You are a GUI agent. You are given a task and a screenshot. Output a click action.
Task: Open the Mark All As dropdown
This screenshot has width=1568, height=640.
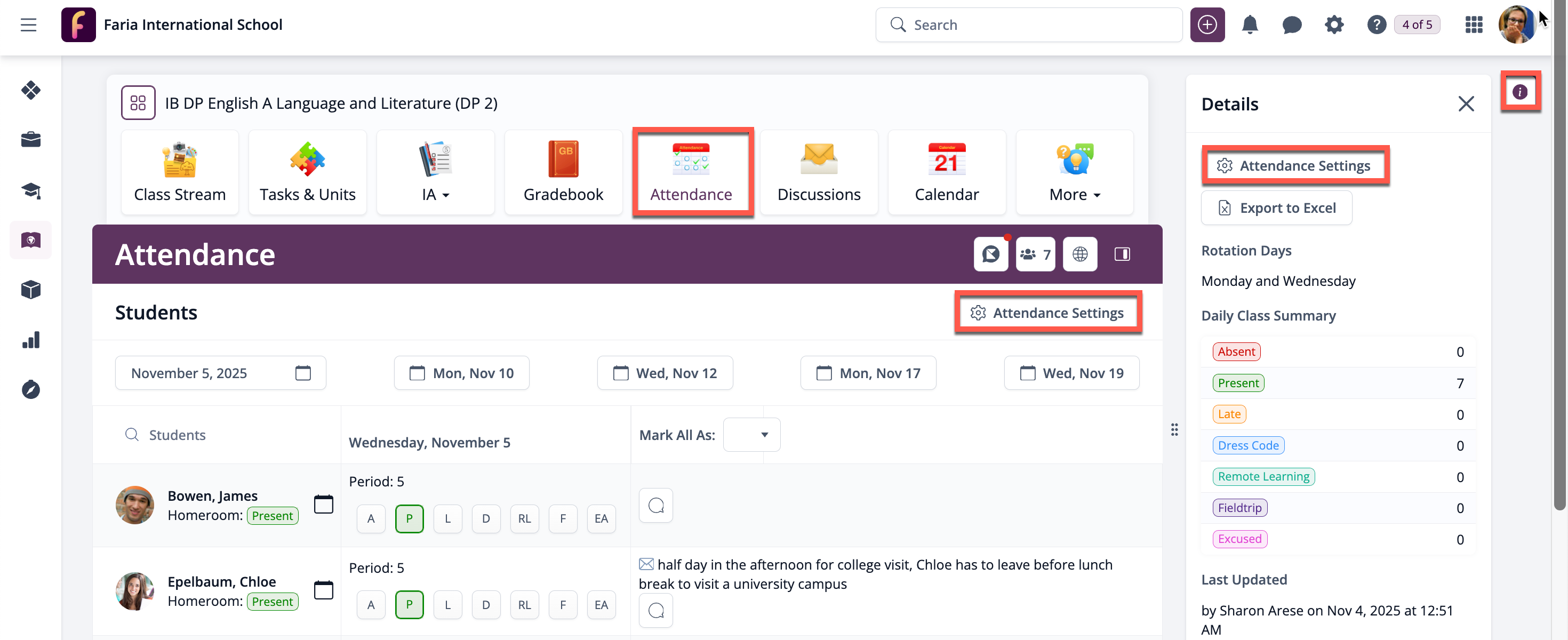point(751,435)
